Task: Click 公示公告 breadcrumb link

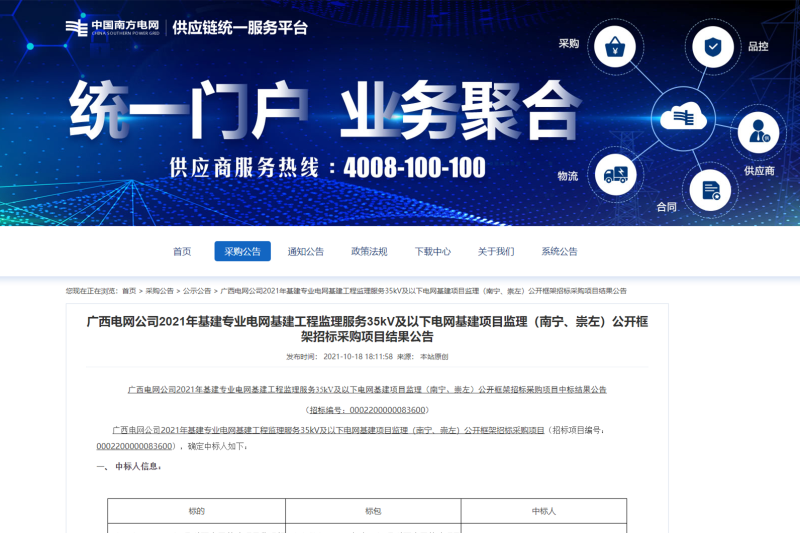Action: 197,291
